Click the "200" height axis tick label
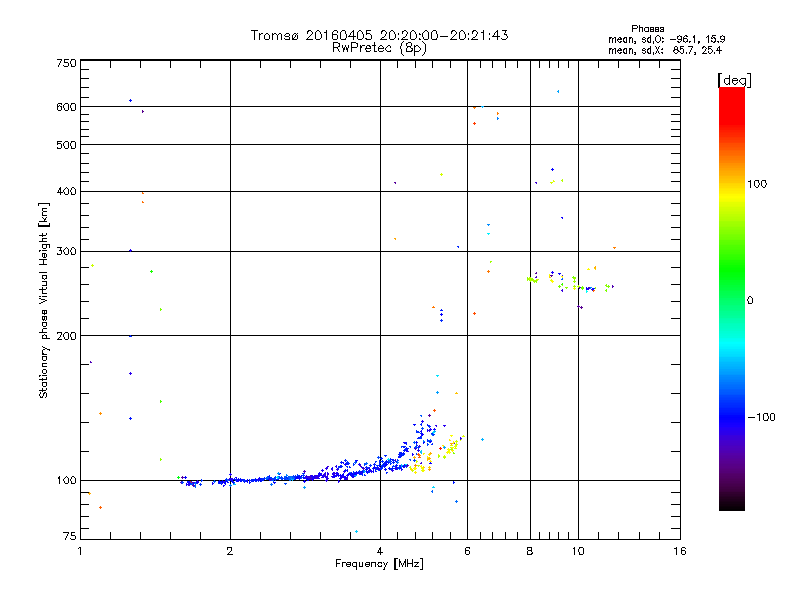Viewport: 800px width, 600px height. coord(66,336)
